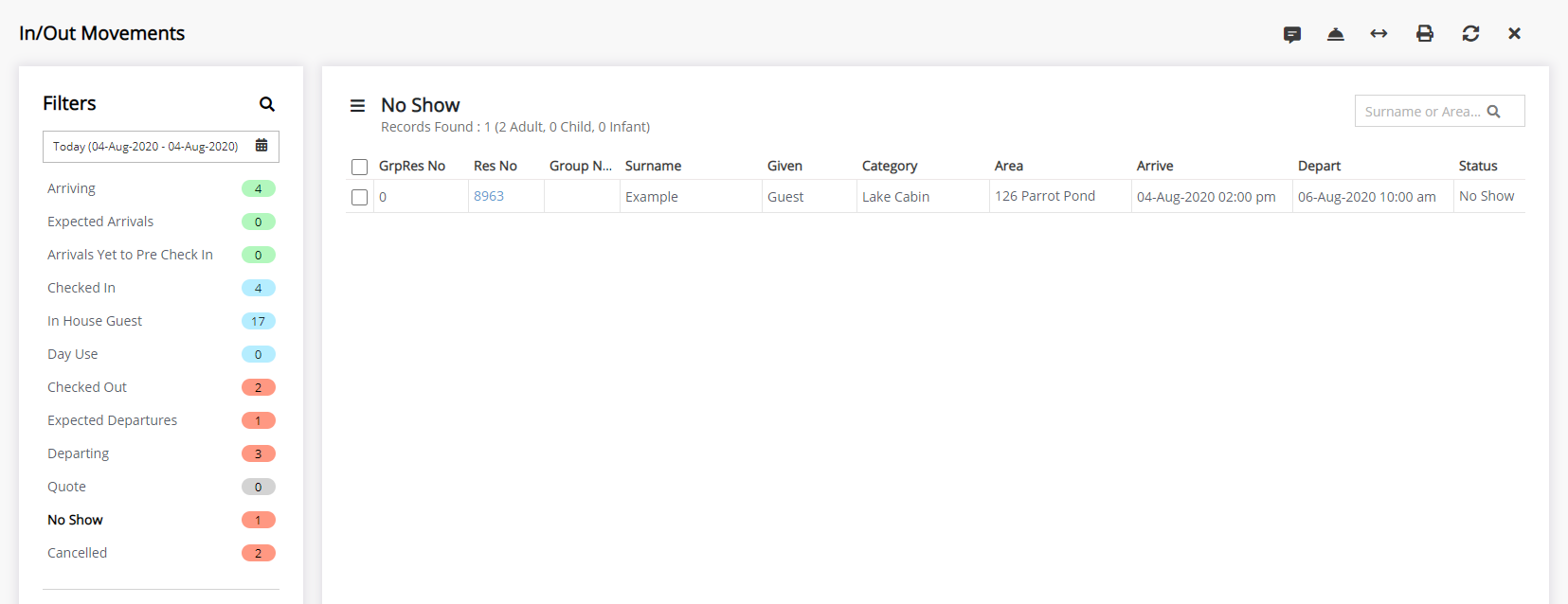This screenshot has height=604, width=1568.
Task: Sort by the Group N... column header
Action: pos(581,166)
